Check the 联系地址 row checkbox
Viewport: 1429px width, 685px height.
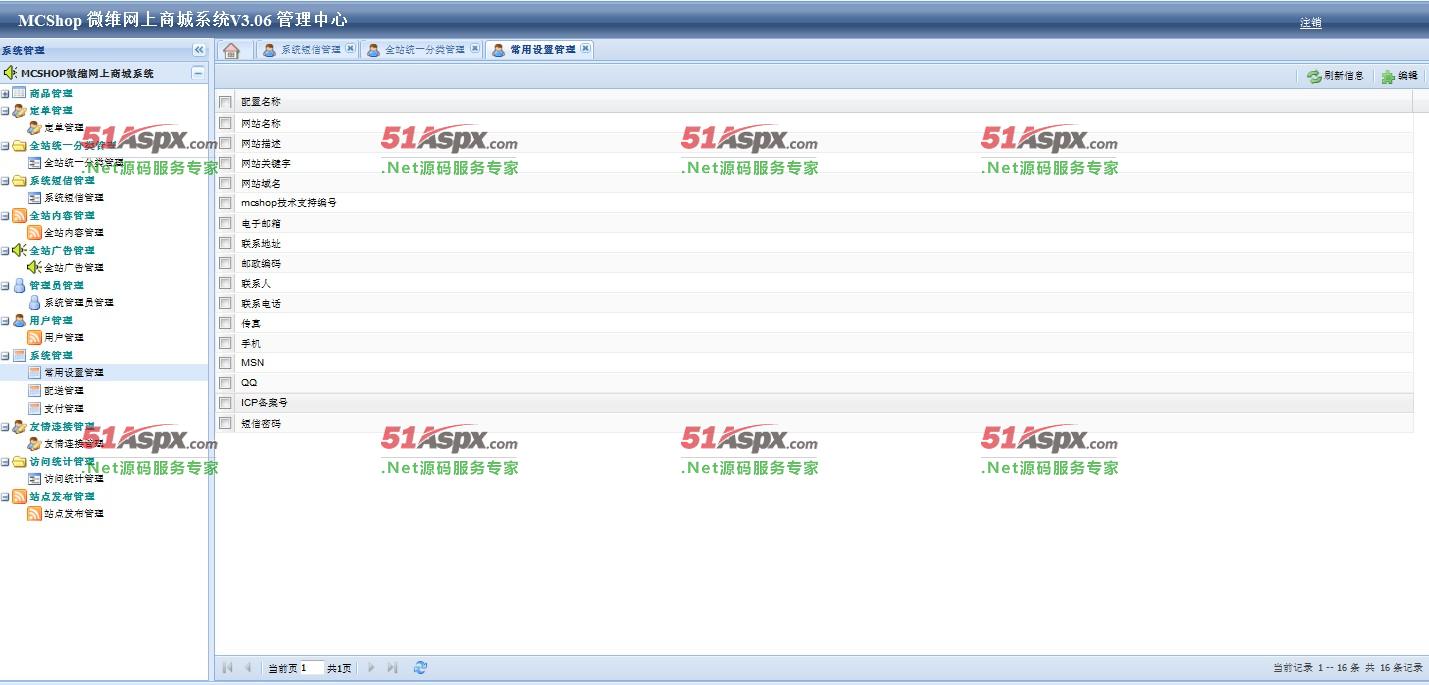[225, 243]
